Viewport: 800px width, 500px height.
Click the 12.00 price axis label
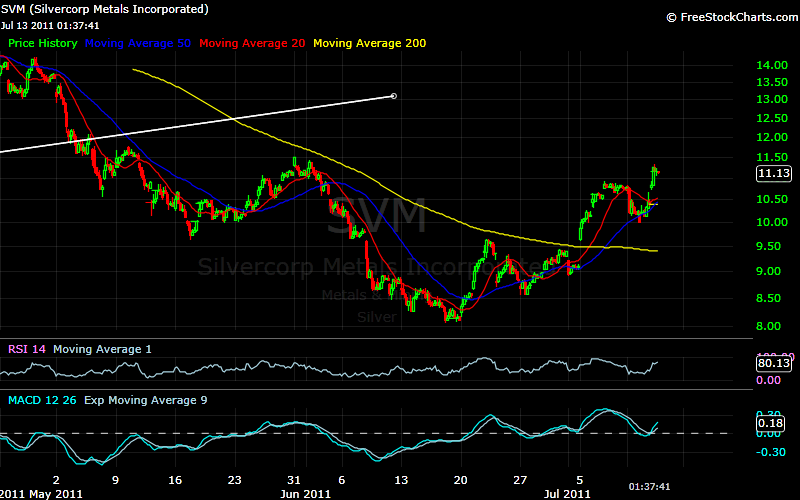click(x=772, y=137)
